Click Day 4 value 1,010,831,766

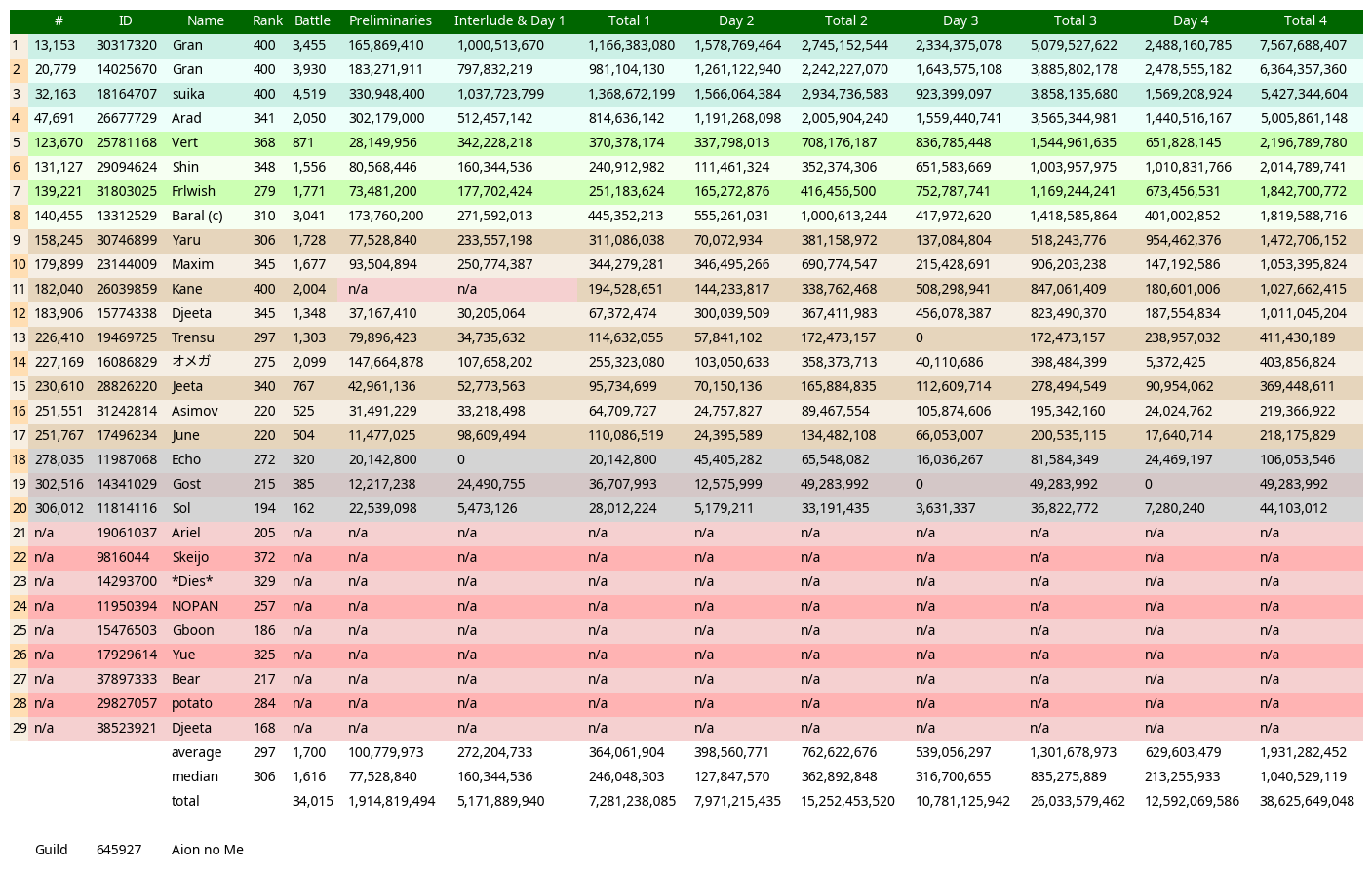[x=1188, y=167]
